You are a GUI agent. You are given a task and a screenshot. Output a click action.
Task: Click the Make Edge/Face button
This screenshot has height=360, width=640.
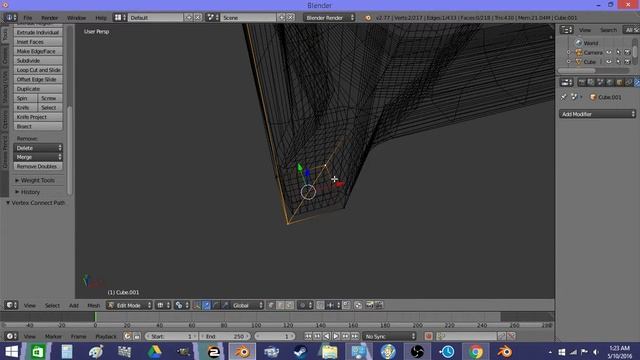click(x=38, y=51)
